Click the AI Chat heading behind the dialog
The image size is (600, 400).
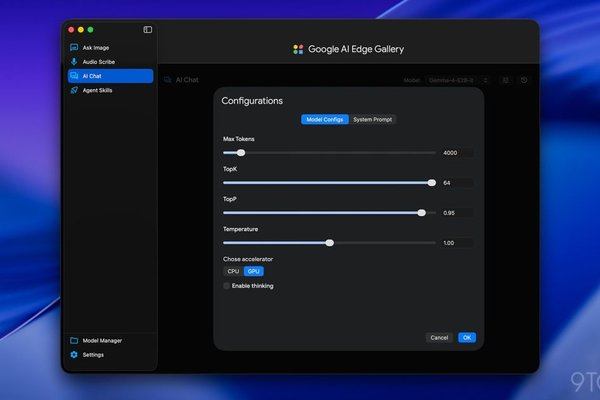(x=187, y=80)
